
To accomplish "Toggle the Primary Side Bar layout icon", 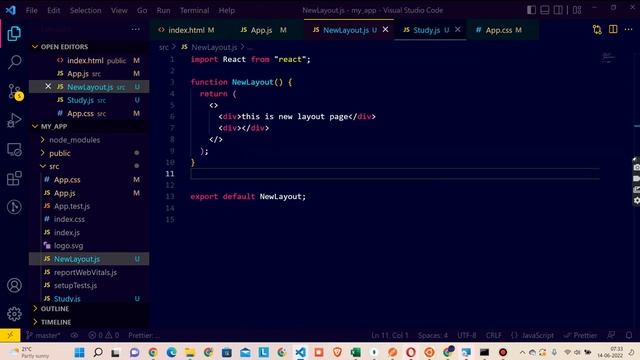I will pyautogui.click(x=531, y=10).
